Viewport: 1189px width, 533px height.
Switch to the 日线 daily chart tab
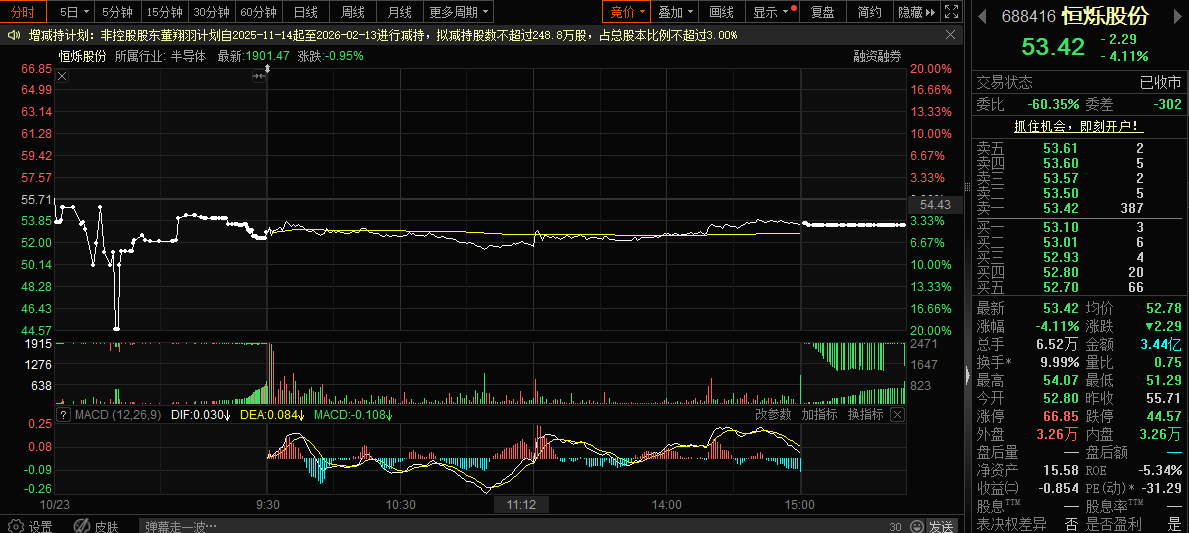[305, 12]
